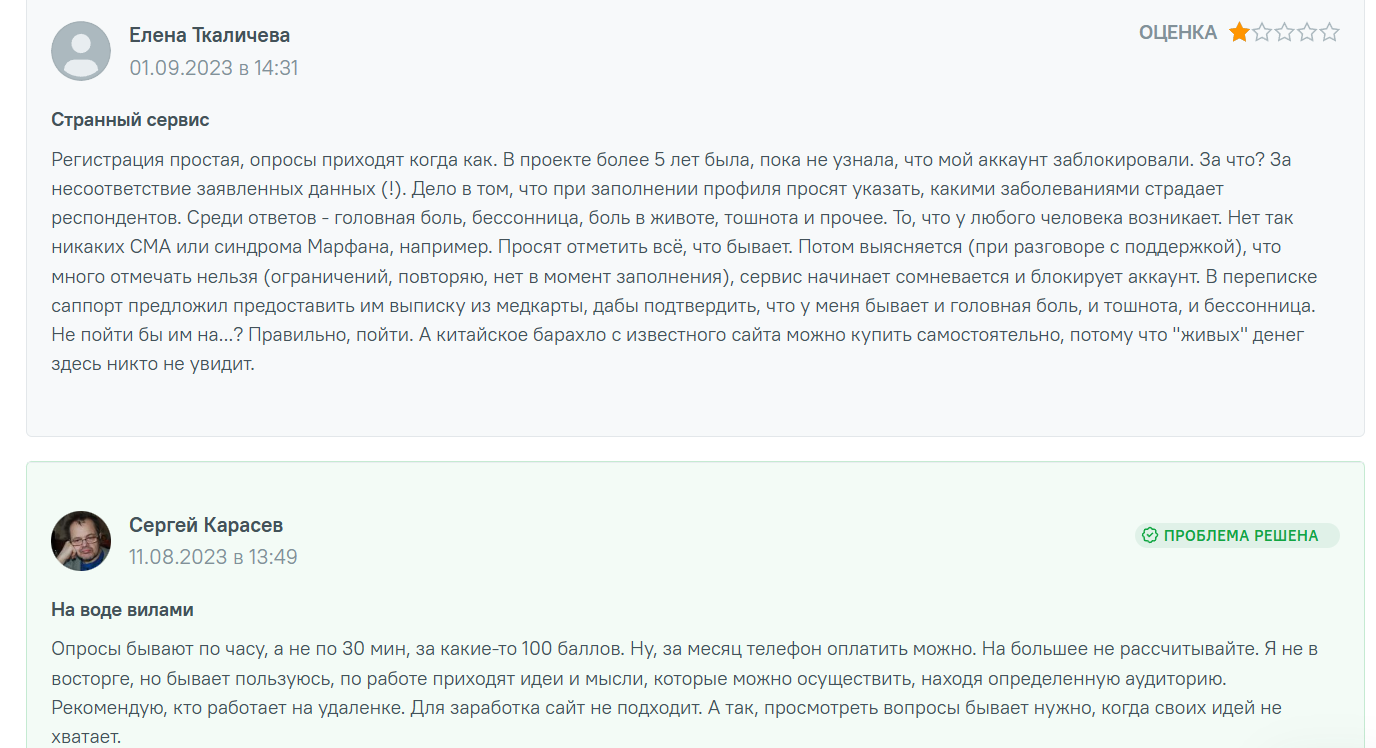The height and width of the screenshot is (748, 1376).
Task: Open reviewer profile Елена Ткаличева
Action: pyautogui.click(x=208, y=33)
